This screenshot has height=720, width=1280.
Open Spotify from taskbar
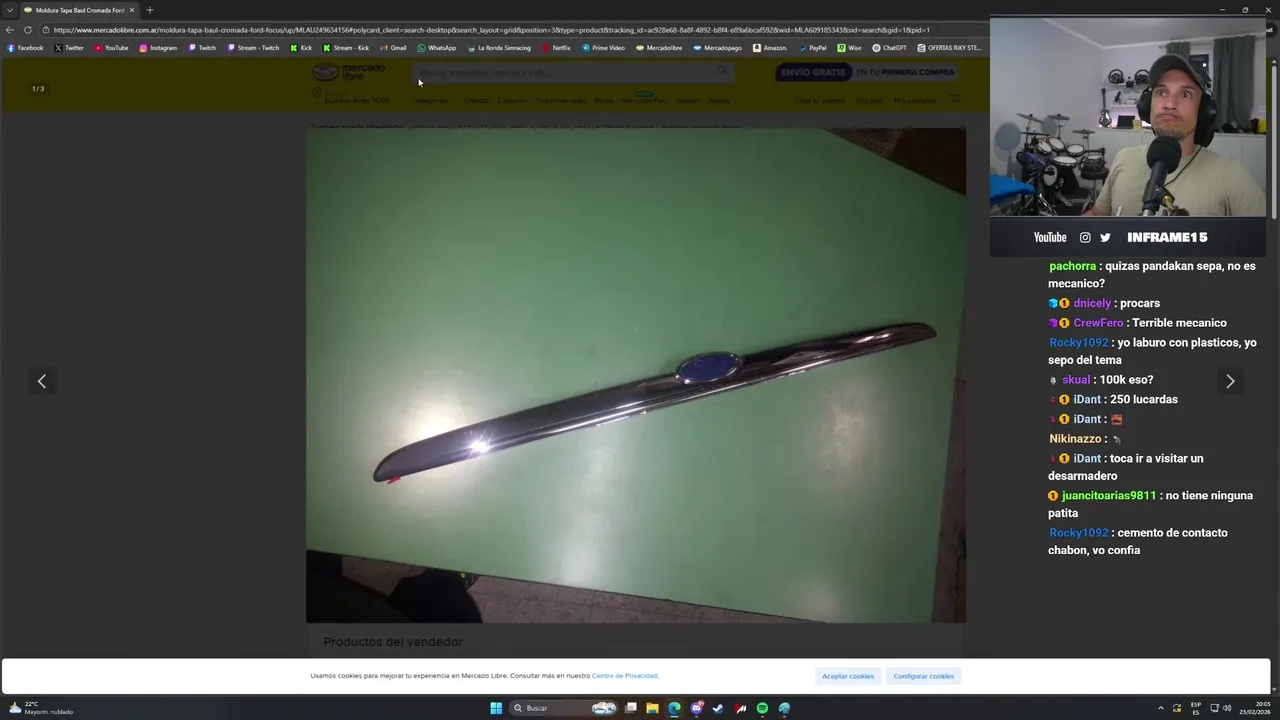coord(762,708)
